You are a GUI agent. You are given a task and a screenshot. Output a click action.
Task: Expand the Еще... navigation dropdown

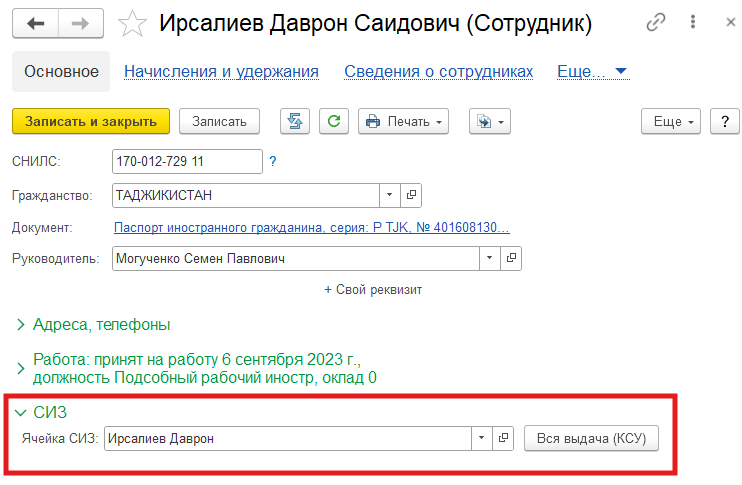click(x=593, y=71)
